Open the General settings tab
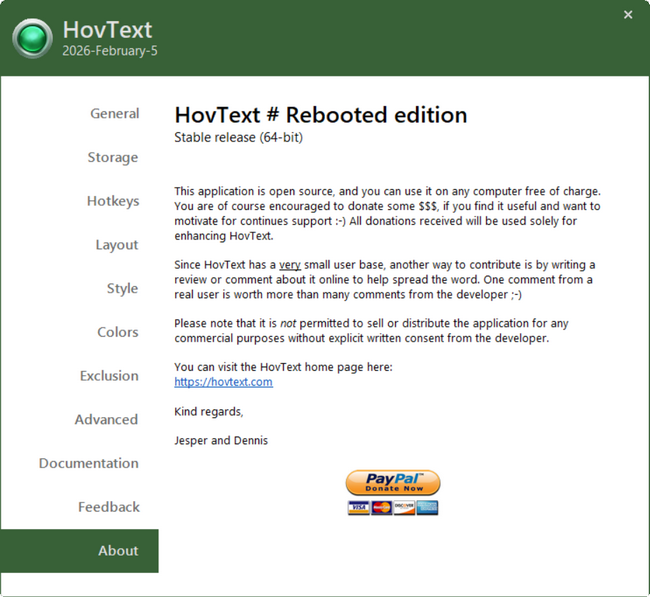This screenshot has width=650, height=597. click(114, 114)
